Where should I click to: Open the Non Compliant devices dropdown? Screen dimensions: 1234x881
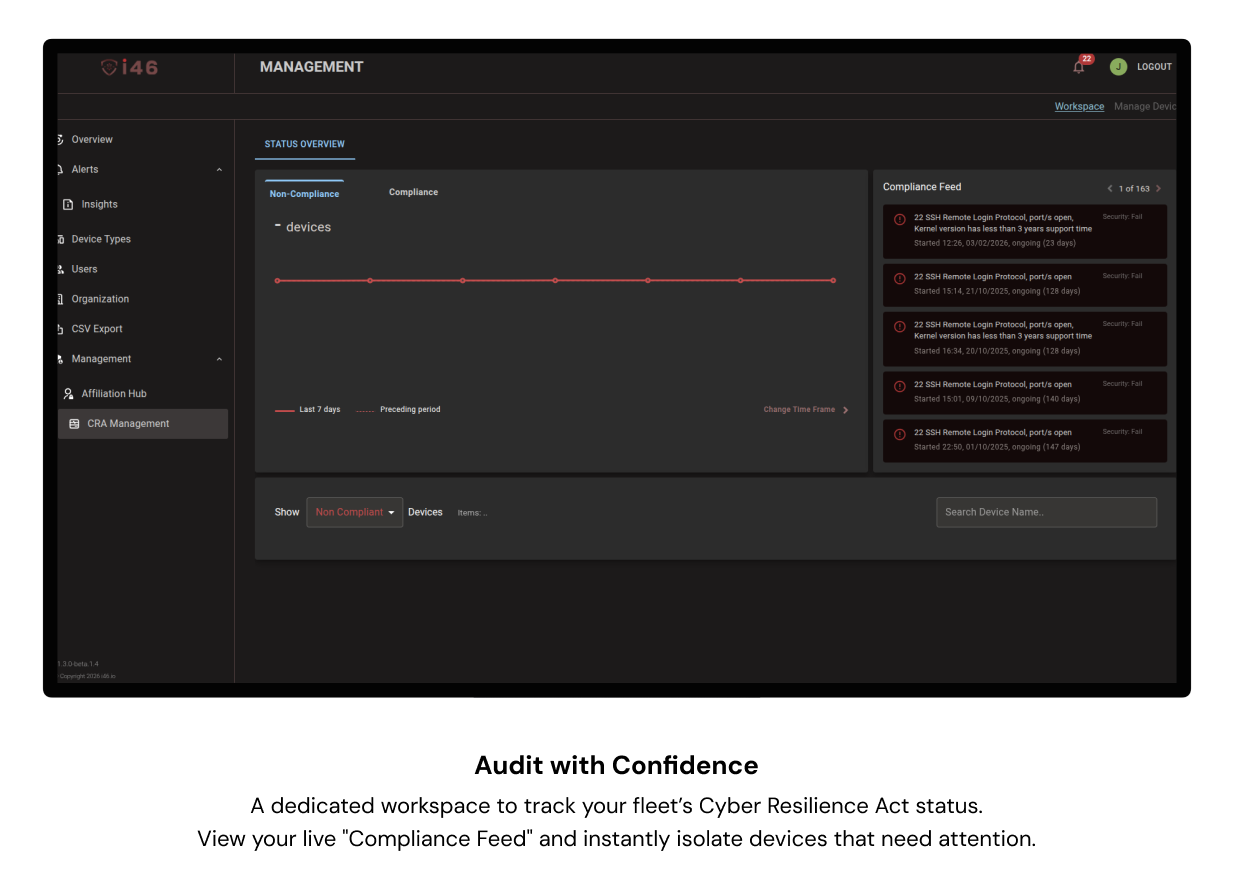click(x=355, y=512)
